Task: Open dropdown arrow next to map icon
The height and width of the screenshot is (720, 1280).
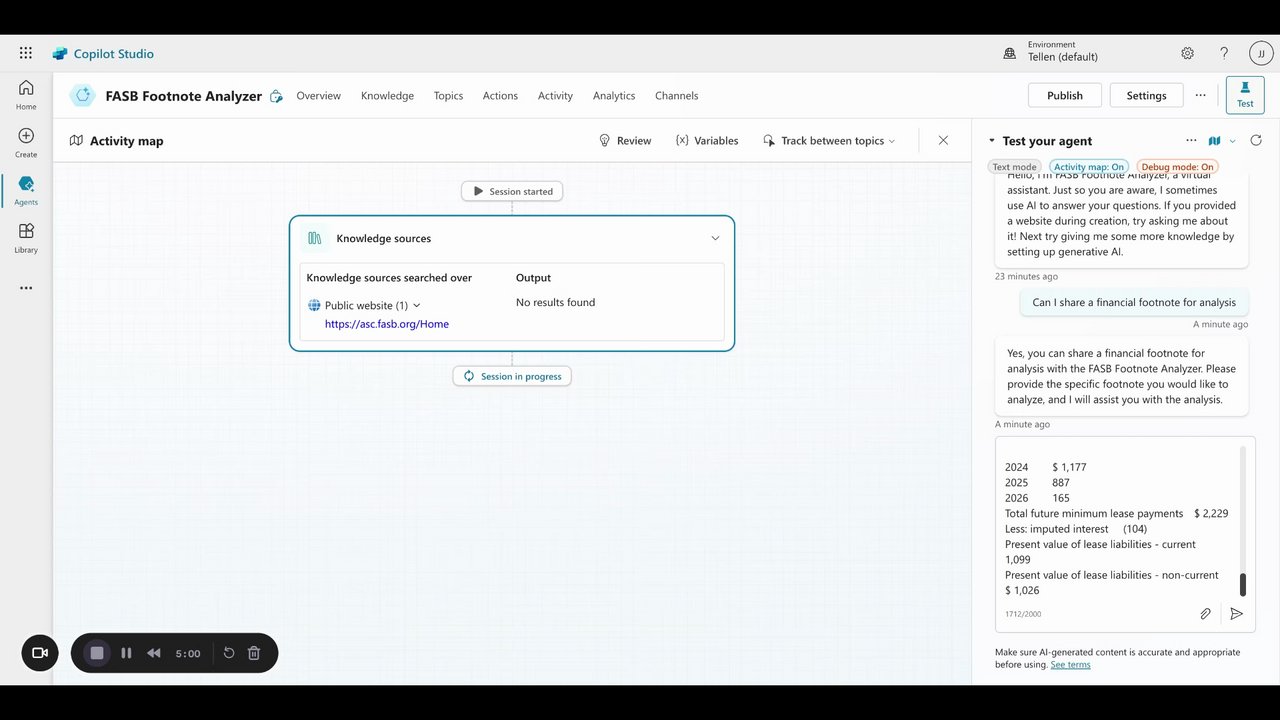Action: 1232,141
